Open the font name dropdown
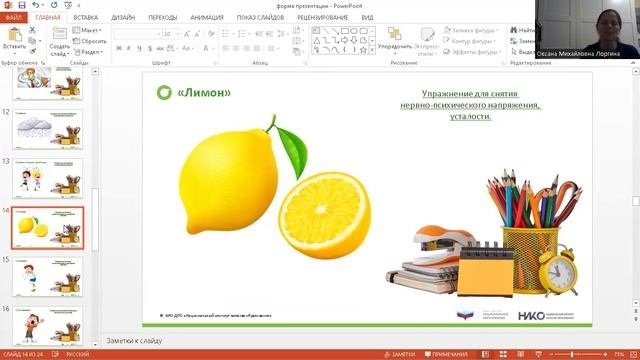The width and height of the screenshot is (640, 360). click(158, 34)
